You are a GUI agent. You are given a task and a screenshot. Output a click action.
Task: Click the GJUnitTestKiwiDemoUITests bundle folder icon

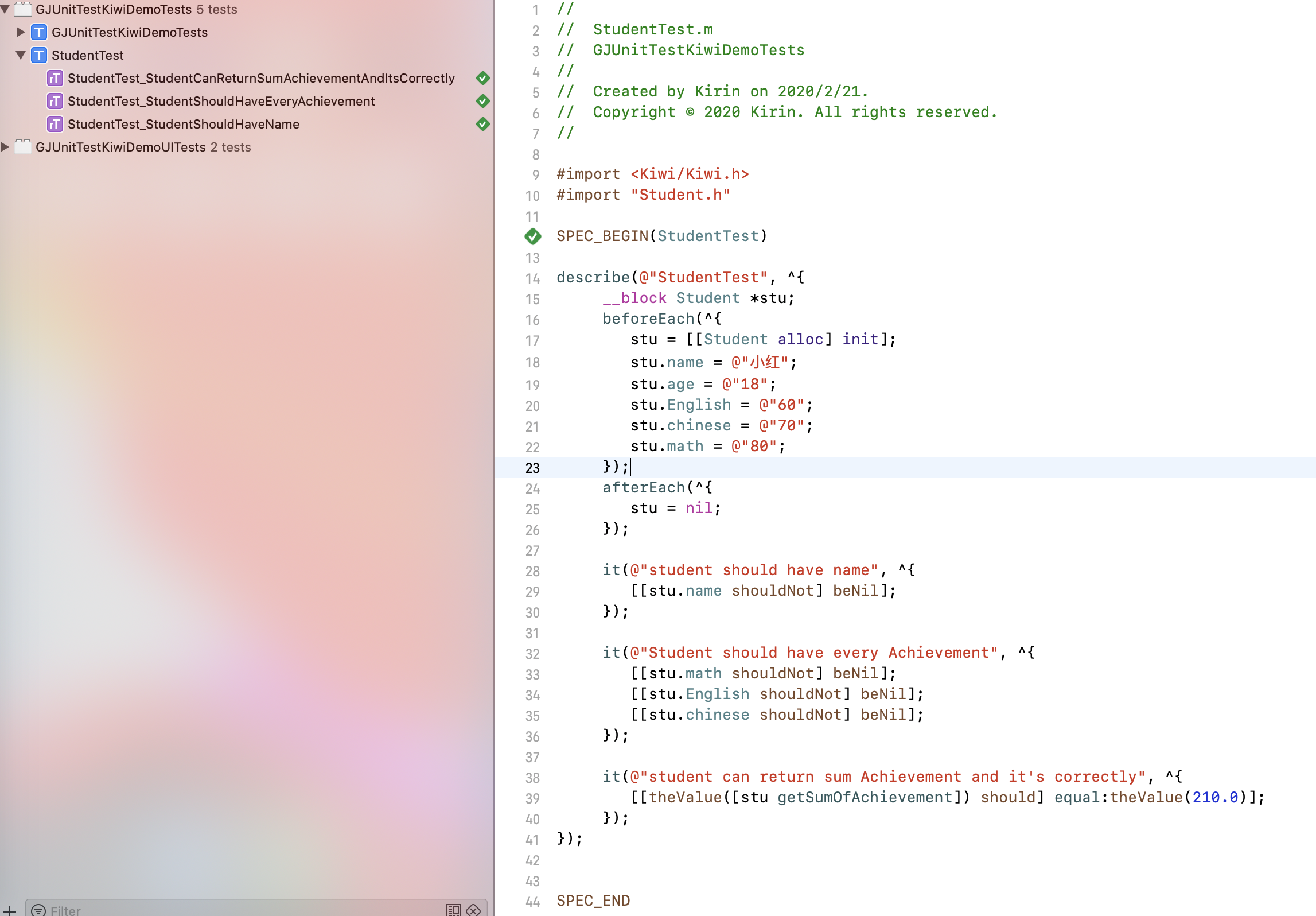point(22,147)
